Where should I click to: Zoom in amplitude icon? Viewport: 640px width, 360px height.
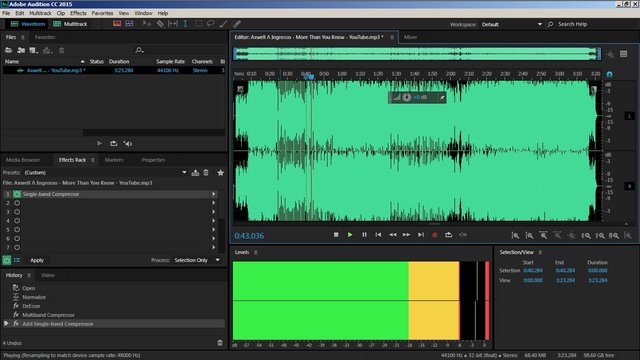pyautogui.click(x=516, y=236)
